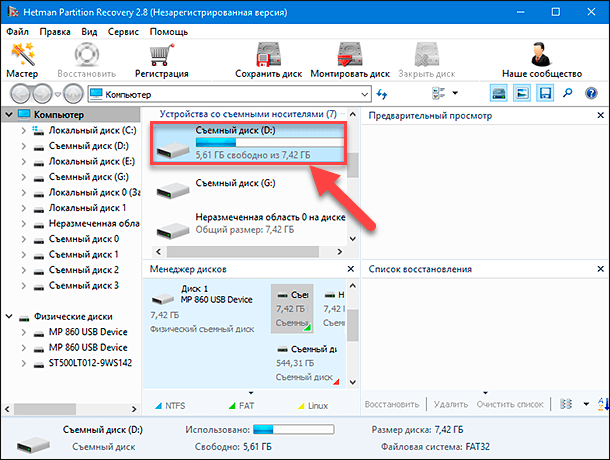Open recovery list view dropdown arrow
Viewport: 610px width, 460px height.
click(586, 404)
